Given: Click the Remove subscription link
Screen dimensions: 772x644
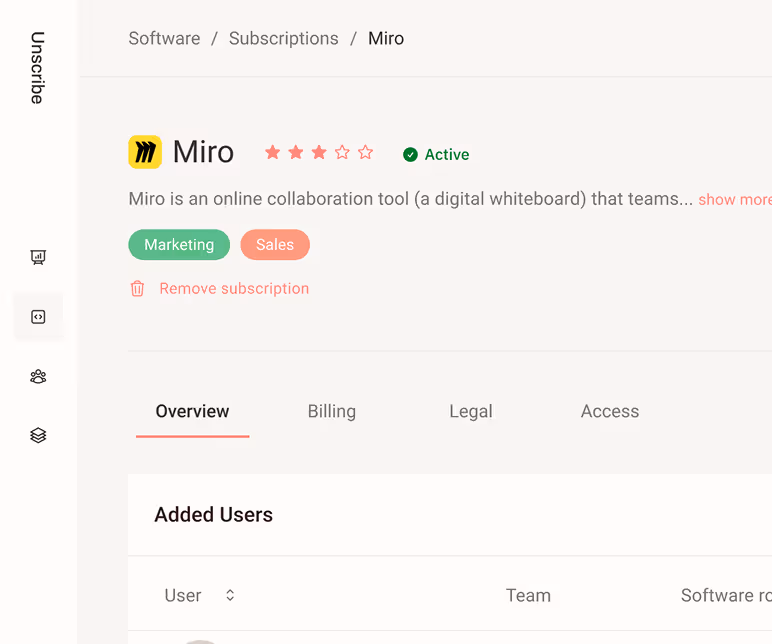Looking at the screenshot, I should (234, 289).
